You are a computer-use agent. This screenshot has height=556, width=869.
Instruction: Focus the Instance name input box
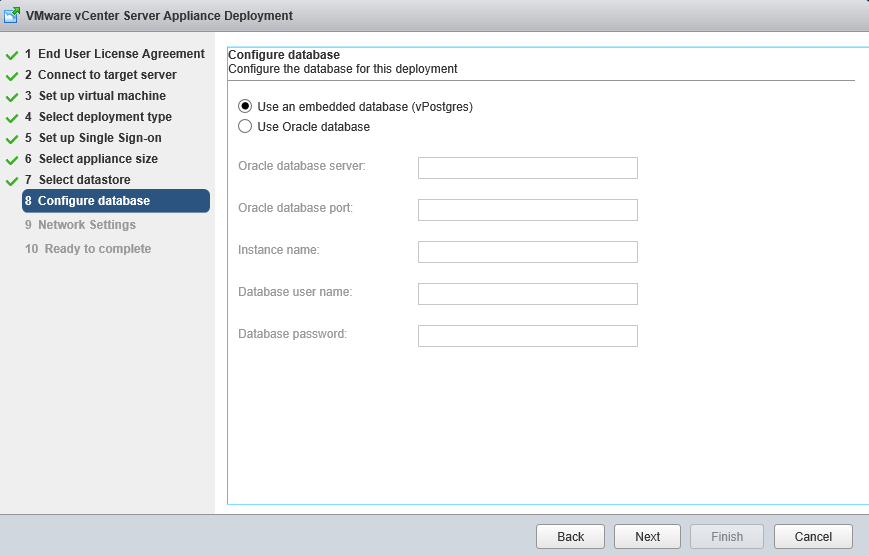(x=528, y=252)
